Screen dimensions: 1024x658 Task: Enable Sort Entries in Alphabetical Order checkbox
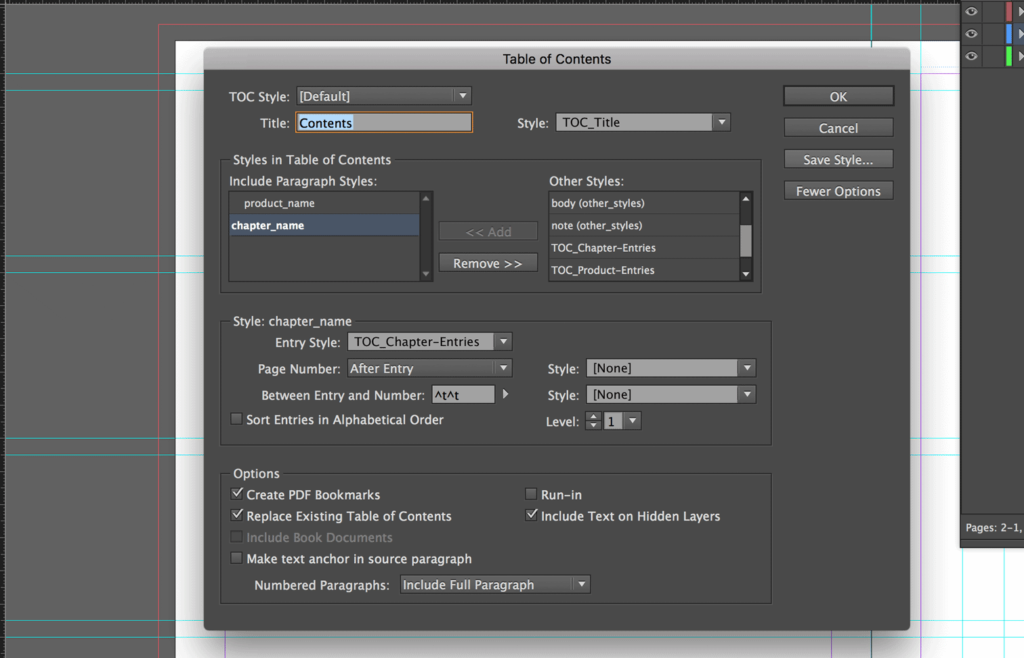click(236, 419)
